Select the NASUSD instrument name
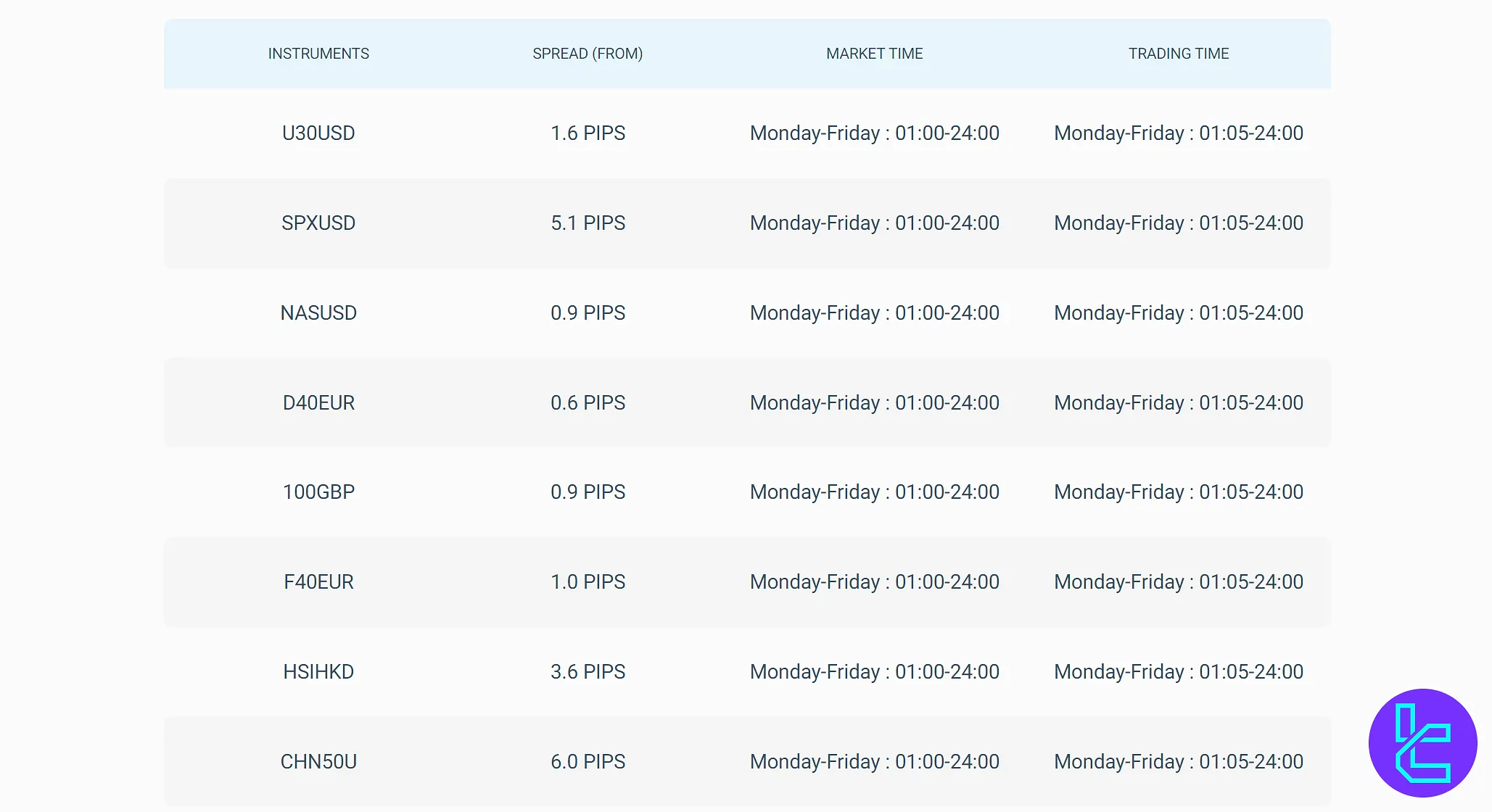1492x812 pixels. (x=318, y=313)
